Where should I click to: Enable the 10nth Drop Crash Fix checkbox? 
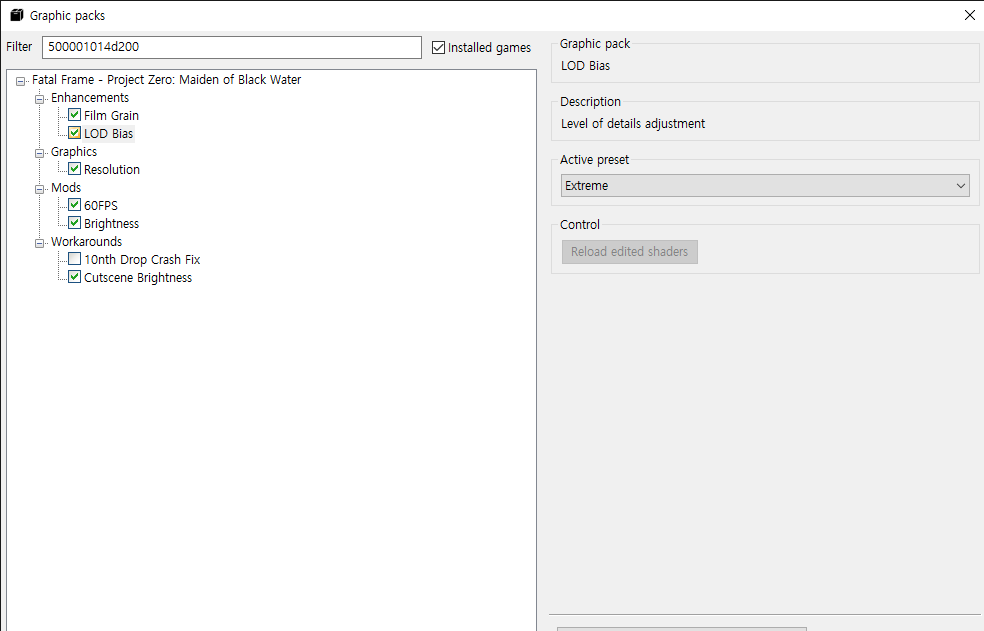[x=75, y=259]
